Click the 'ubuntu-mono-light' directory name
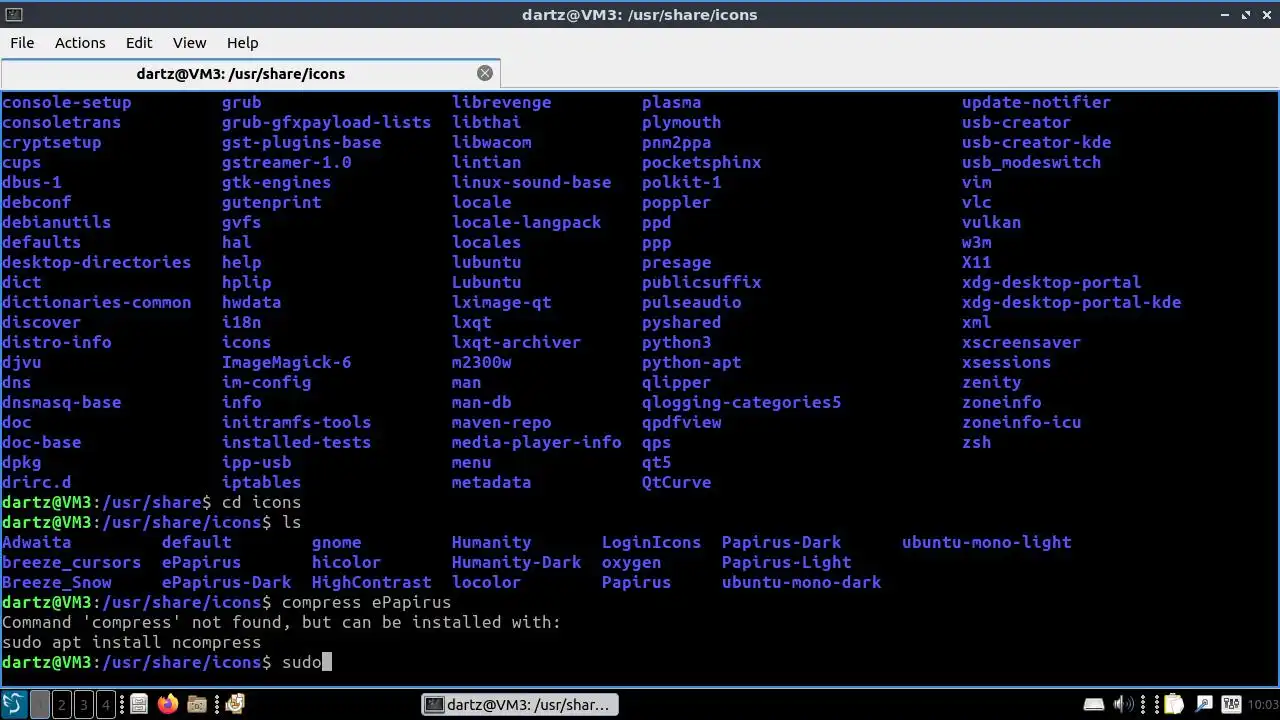 click(x=987, y=542)
